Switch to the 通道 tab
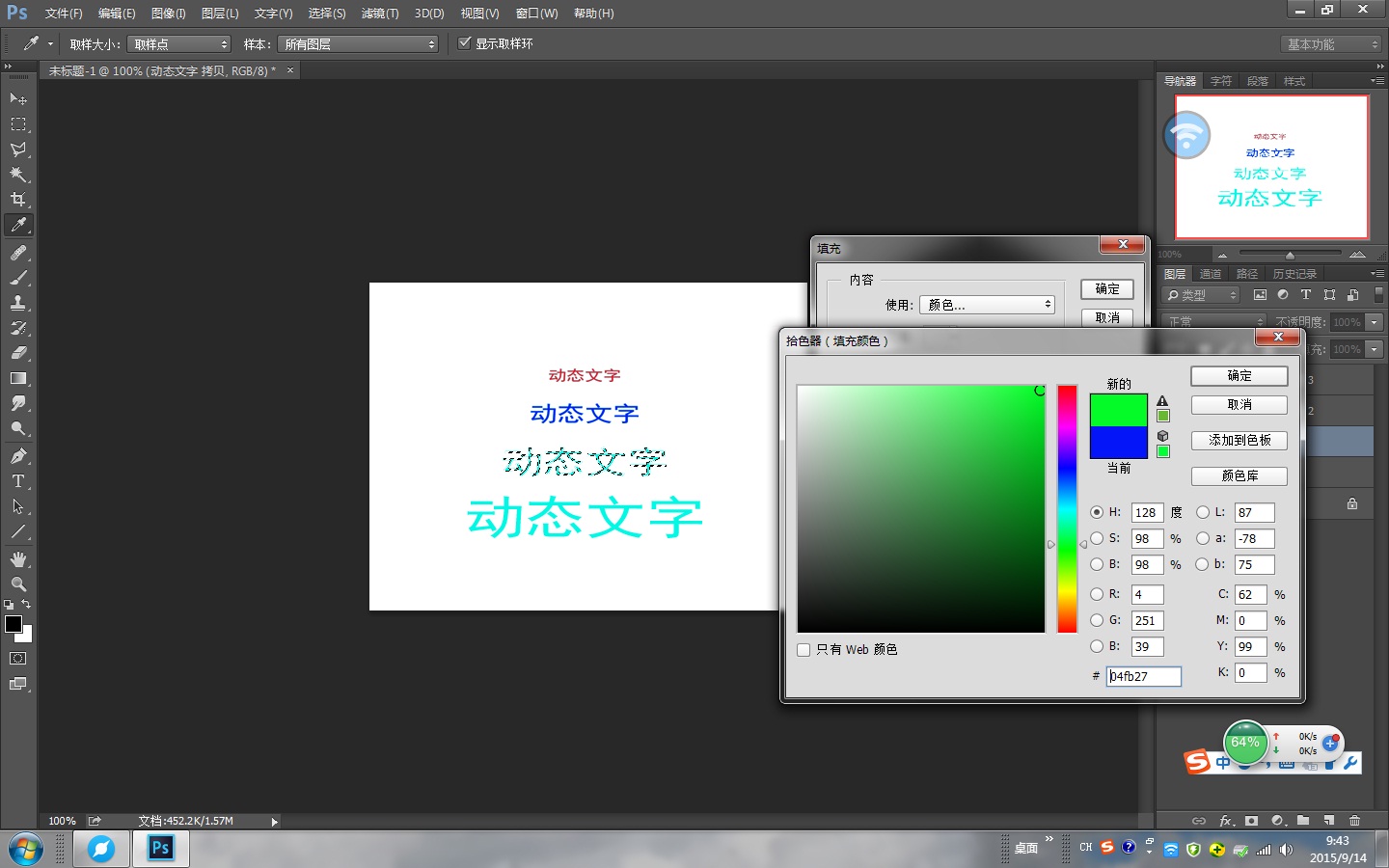 (x=1210, y=274)
